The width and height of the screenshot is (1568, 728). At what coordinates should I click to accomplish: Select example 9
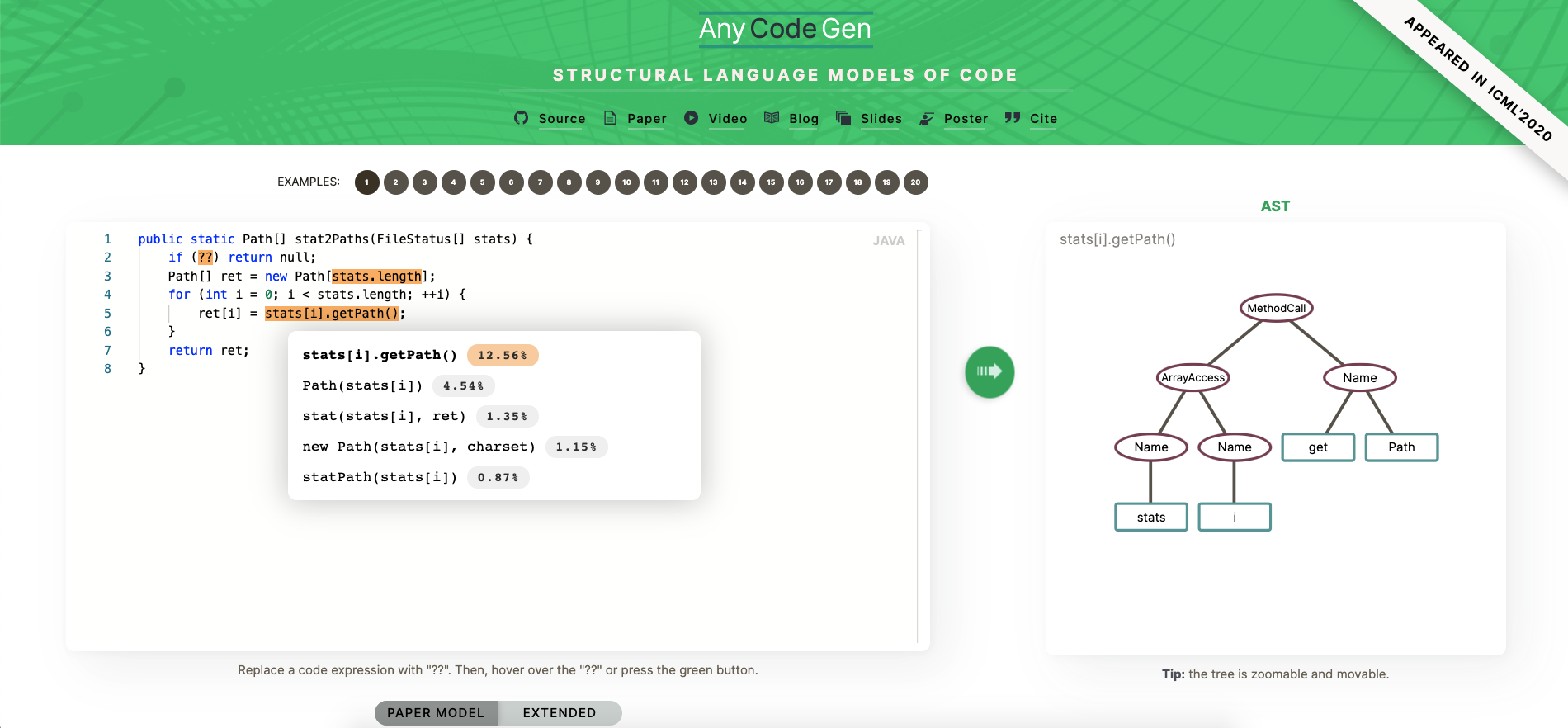598,182
